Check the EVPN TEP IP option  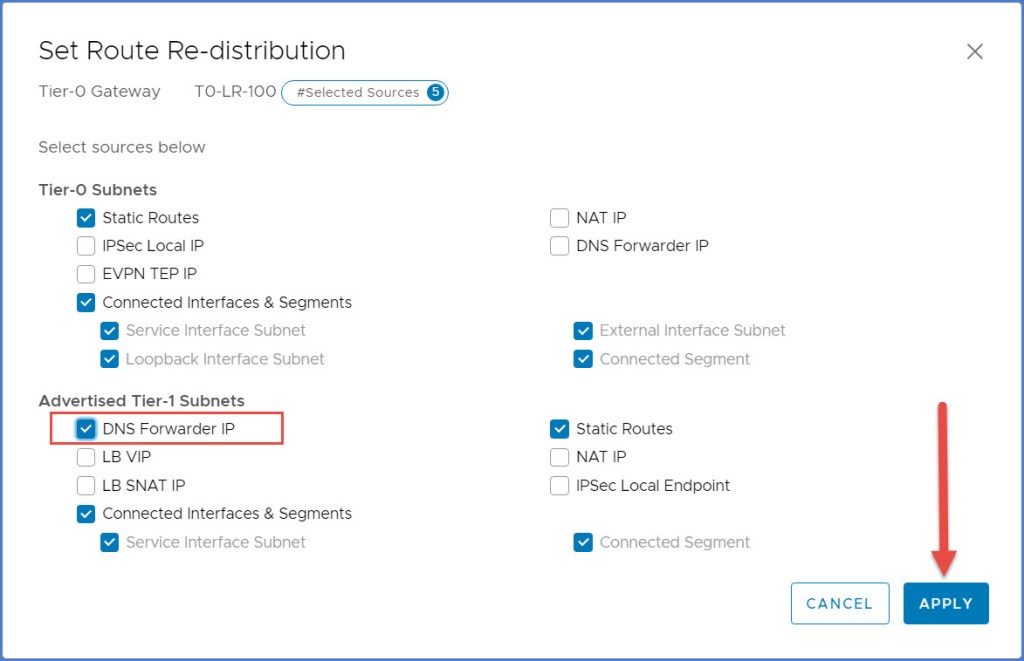click(87, 274)
